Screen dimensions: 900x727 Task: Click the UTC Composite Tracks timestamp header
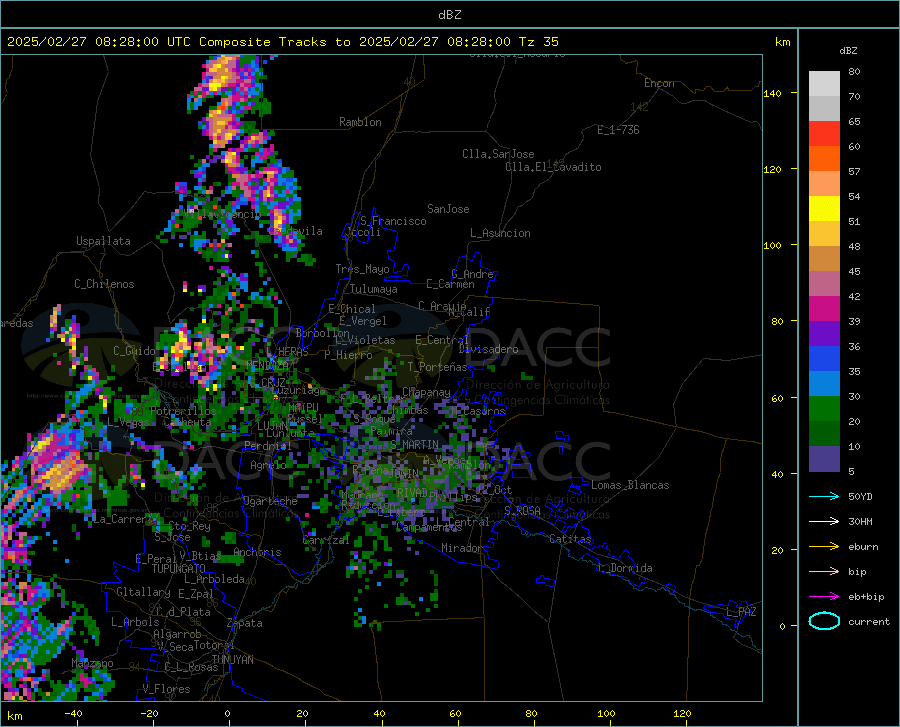point(282,42)
